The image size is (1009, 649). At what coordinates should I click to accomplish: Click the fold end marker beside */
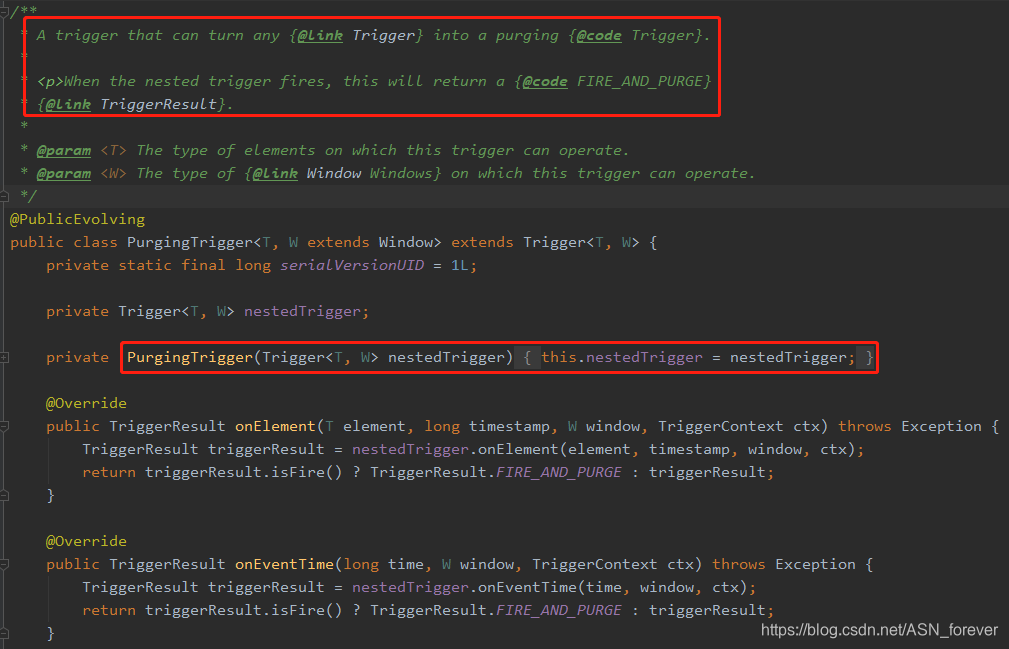(x=4, y=196)
